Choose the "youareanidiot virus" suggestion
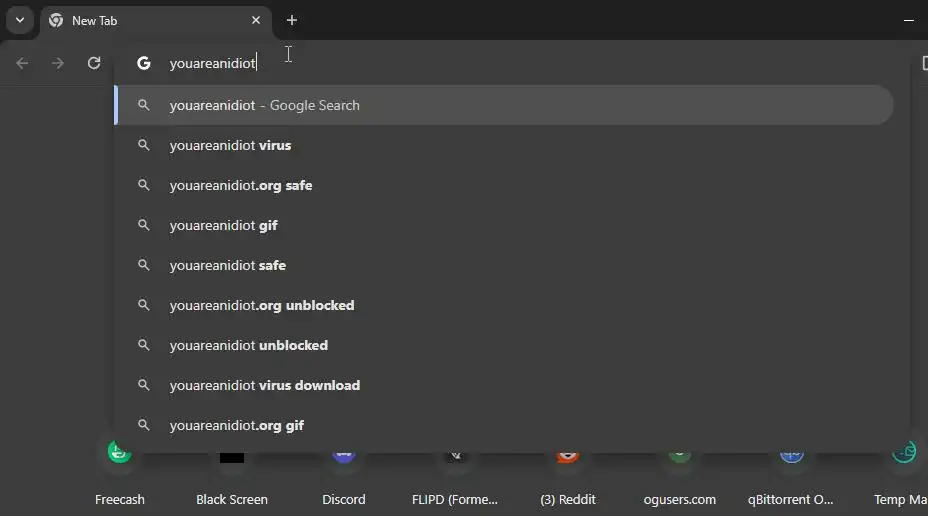928x516 pixels. point(231,145)
